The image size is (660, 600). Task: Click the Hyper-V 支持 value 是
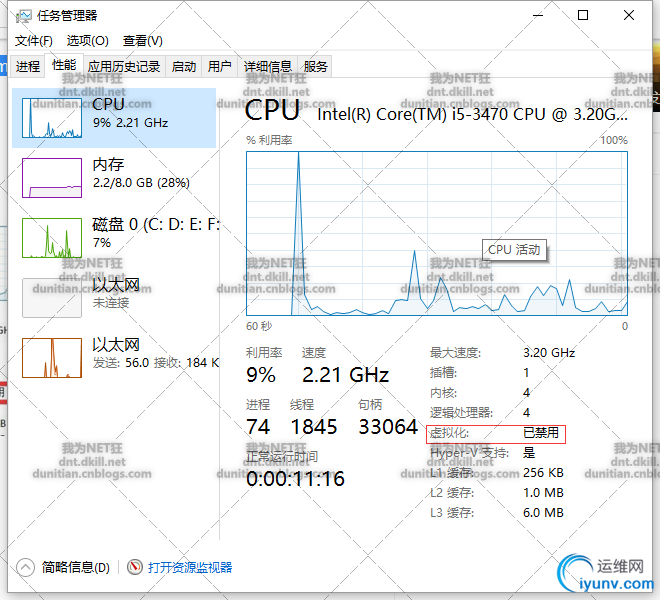coord(529,453)
